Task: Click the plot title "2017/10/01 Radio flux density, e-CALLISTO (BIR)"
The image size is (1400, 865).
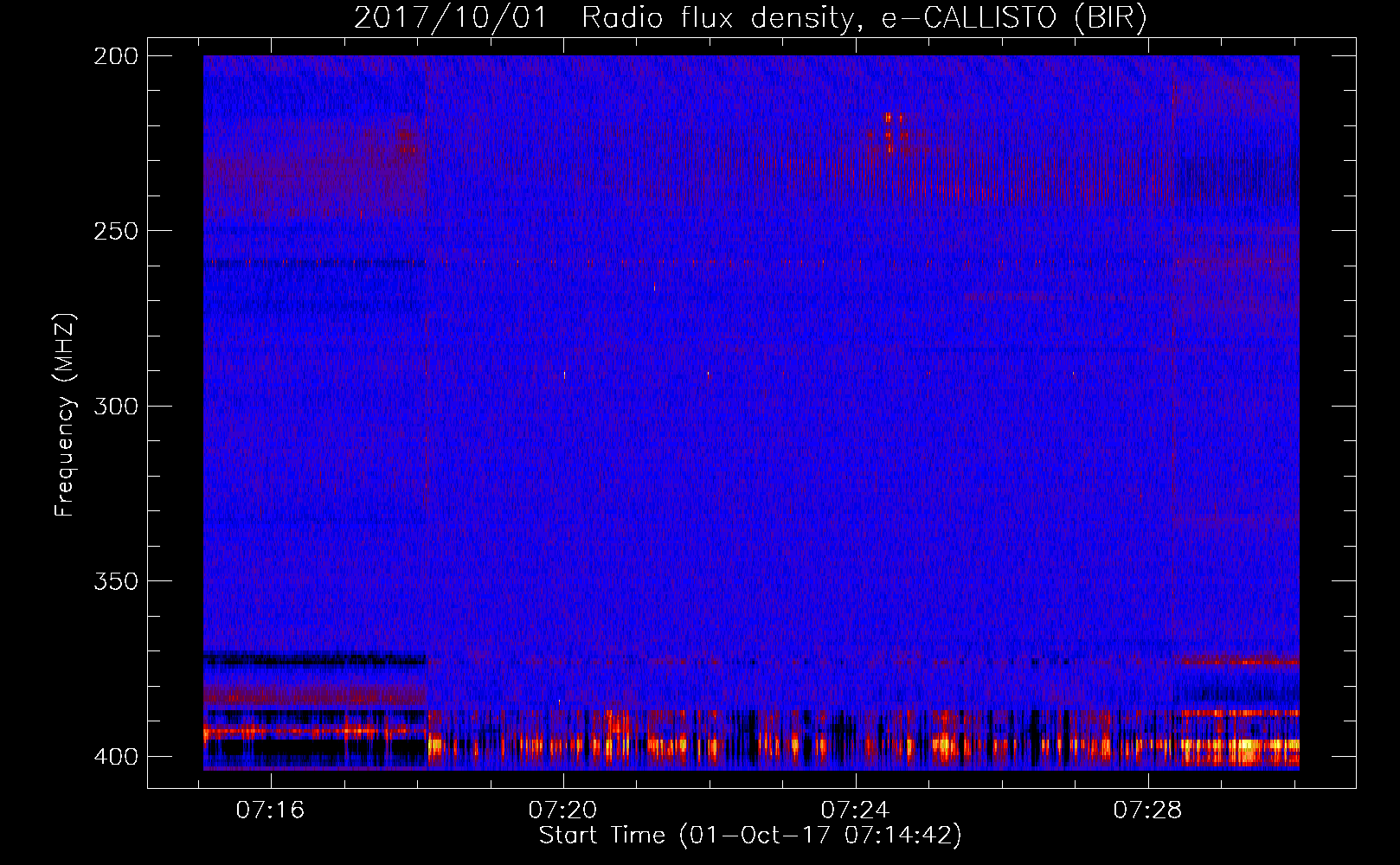Action: tap(750, 18)
